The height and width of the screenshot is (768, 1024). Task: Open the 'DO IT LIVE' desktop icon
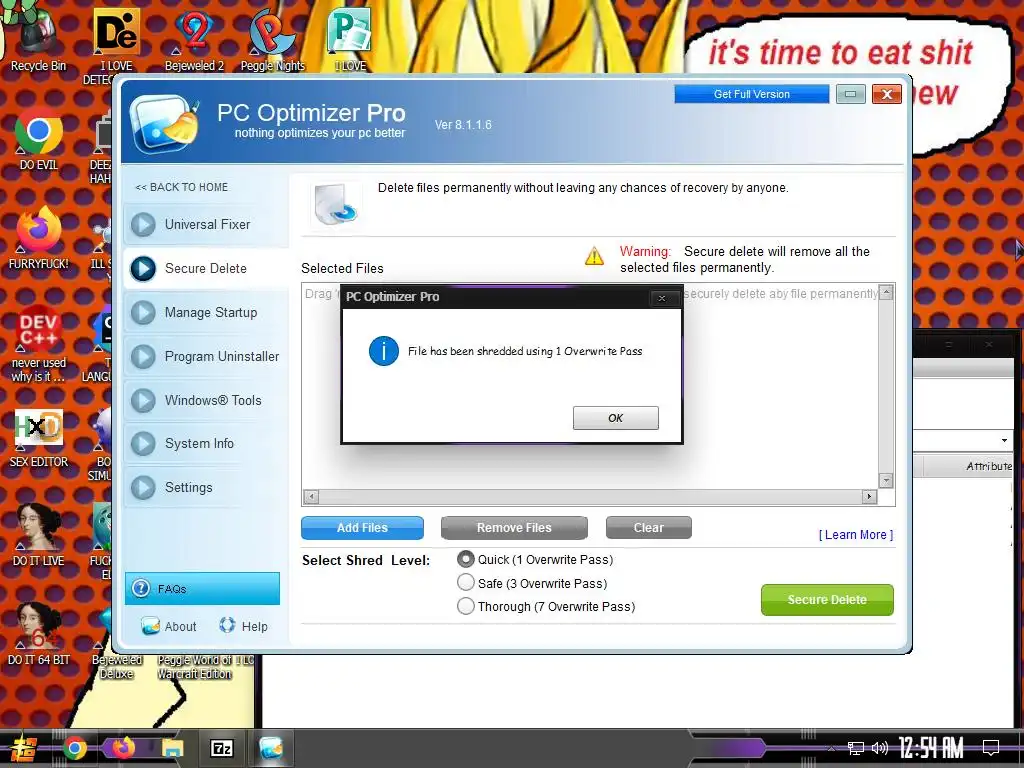[x=39, y=536]
